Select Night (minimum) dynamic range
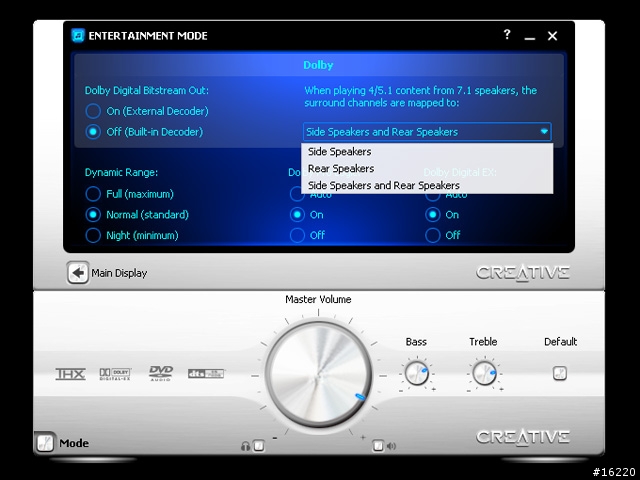640x480 pixels. (x=93, y=236)
